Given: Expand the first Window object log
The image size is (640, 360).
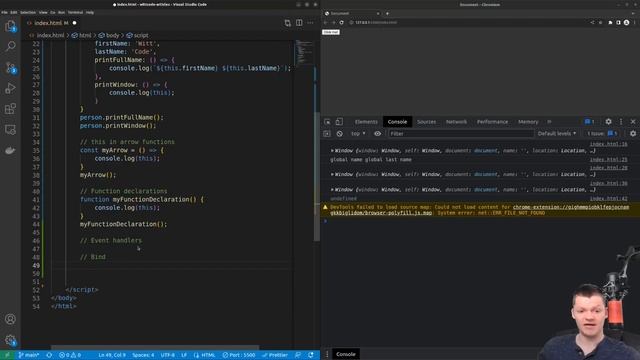Looking at the screenshot, I should tap(332, 151).
